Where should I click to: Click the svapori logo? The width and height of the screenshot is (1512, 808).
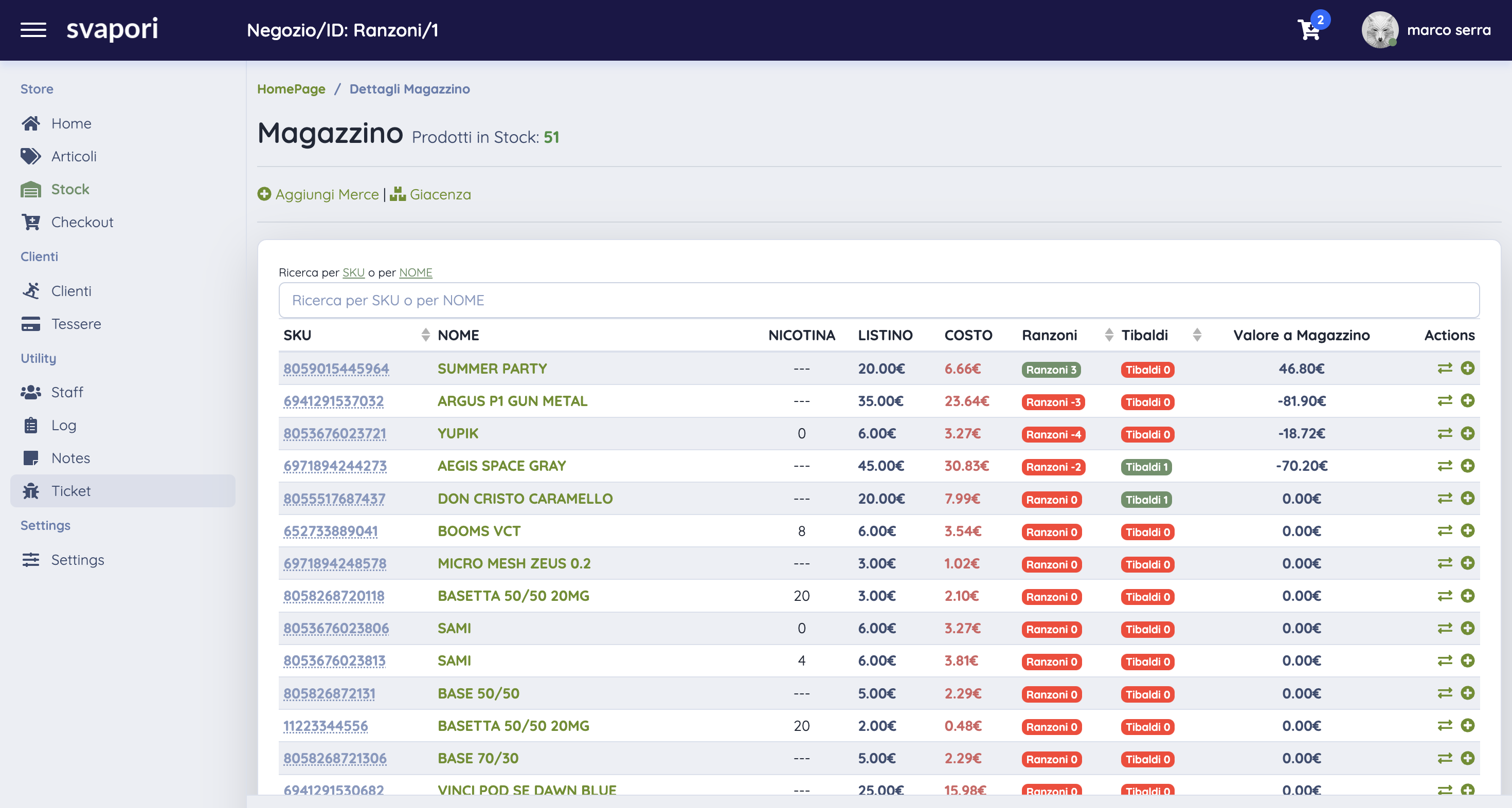tap(112, 29)
